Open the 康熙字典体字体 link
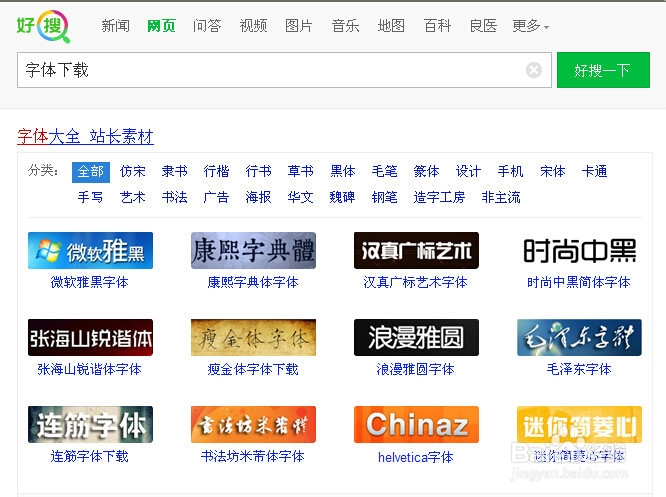 (253, 282)
